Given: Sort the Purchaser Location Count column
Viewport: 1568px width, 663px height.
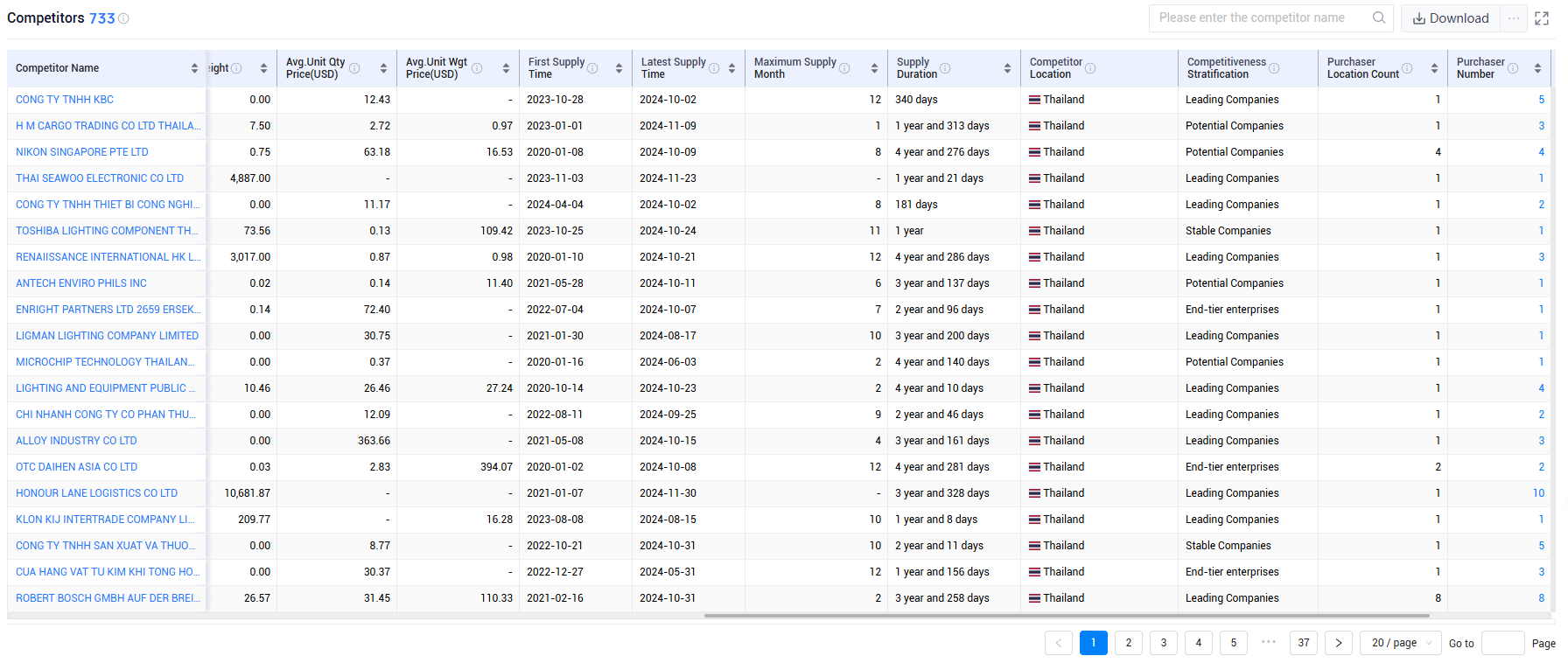Looking at the screenshot, I should point(1434,68).
